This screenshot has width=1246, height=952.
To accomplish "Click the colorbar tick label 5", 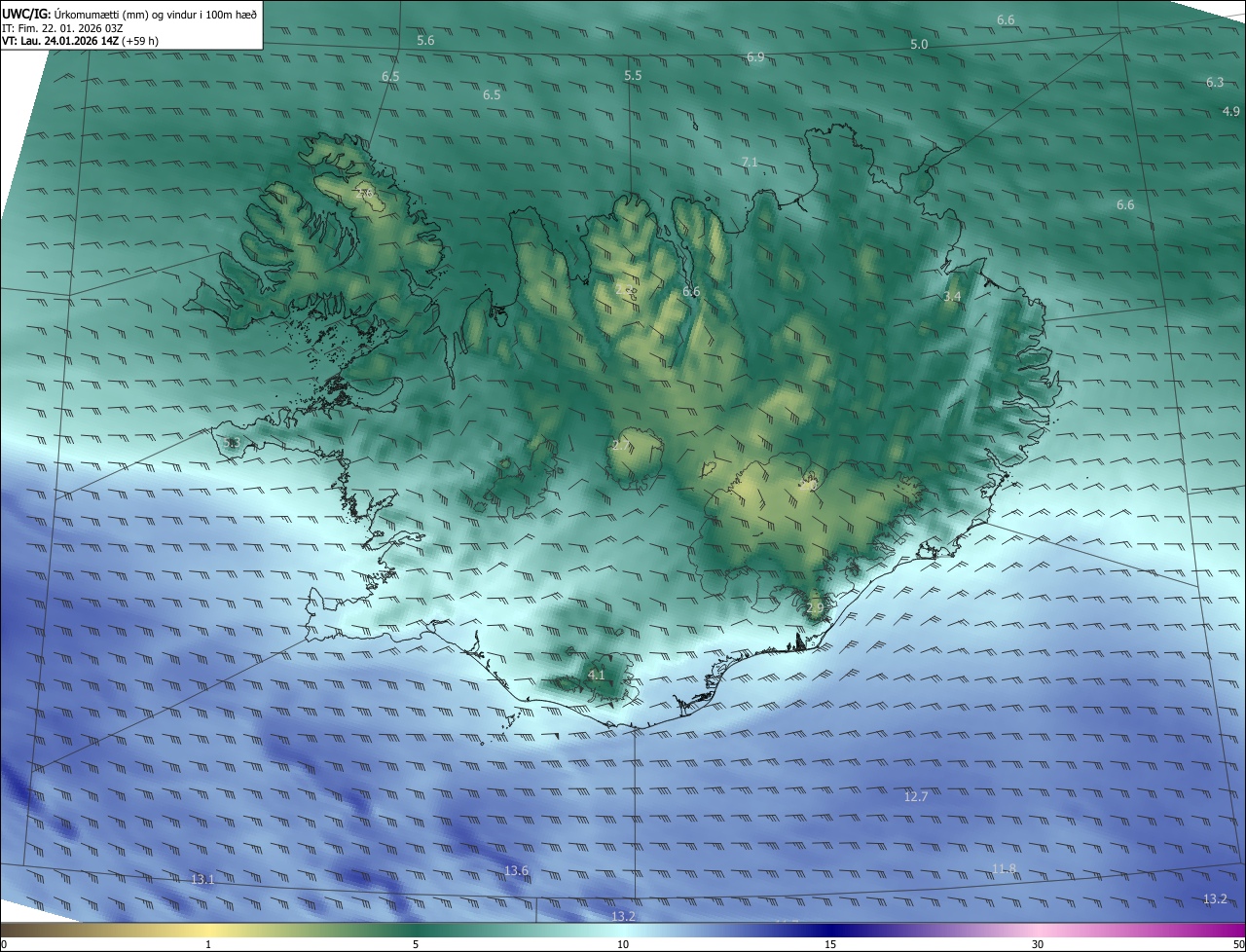I will tap(416, 944).
